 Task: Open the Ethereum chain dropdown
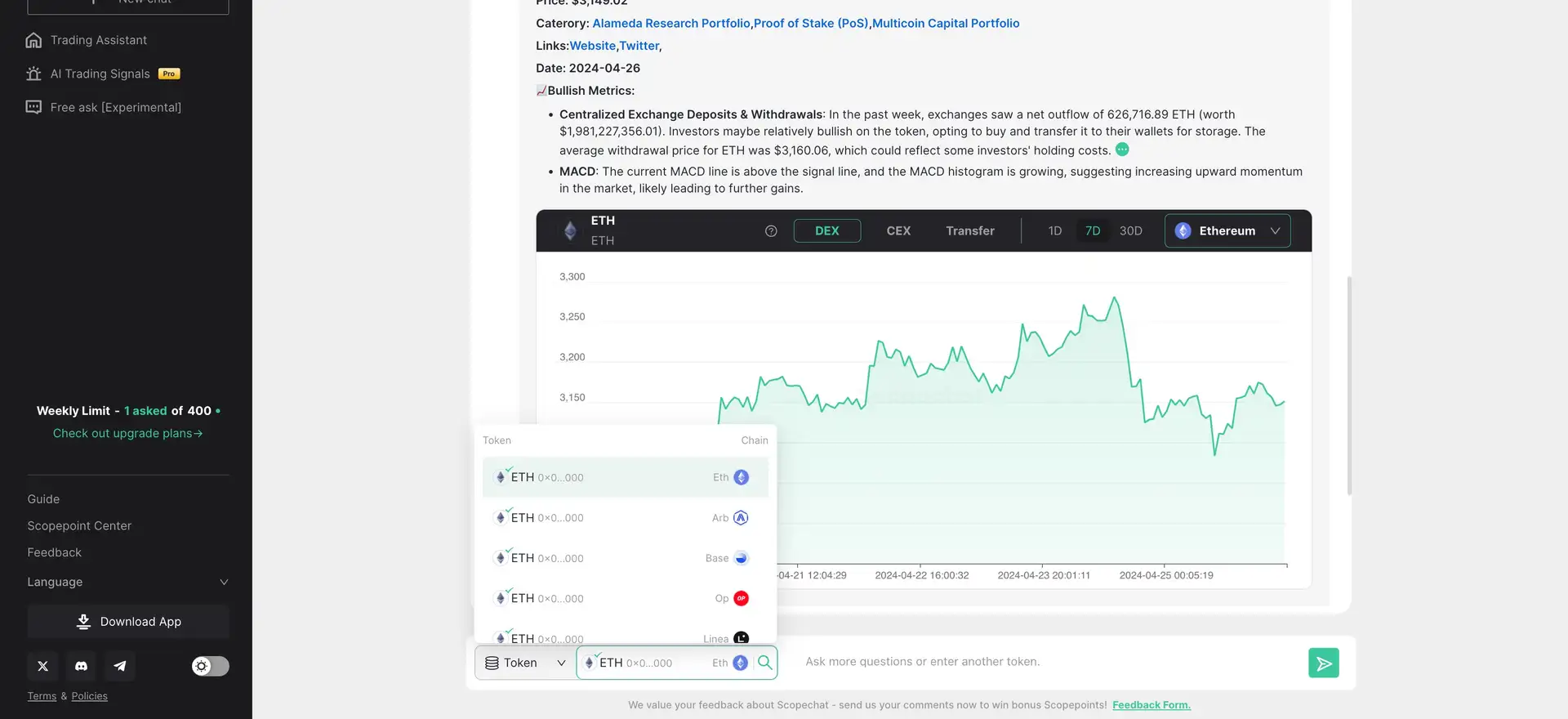(1227, 231)
